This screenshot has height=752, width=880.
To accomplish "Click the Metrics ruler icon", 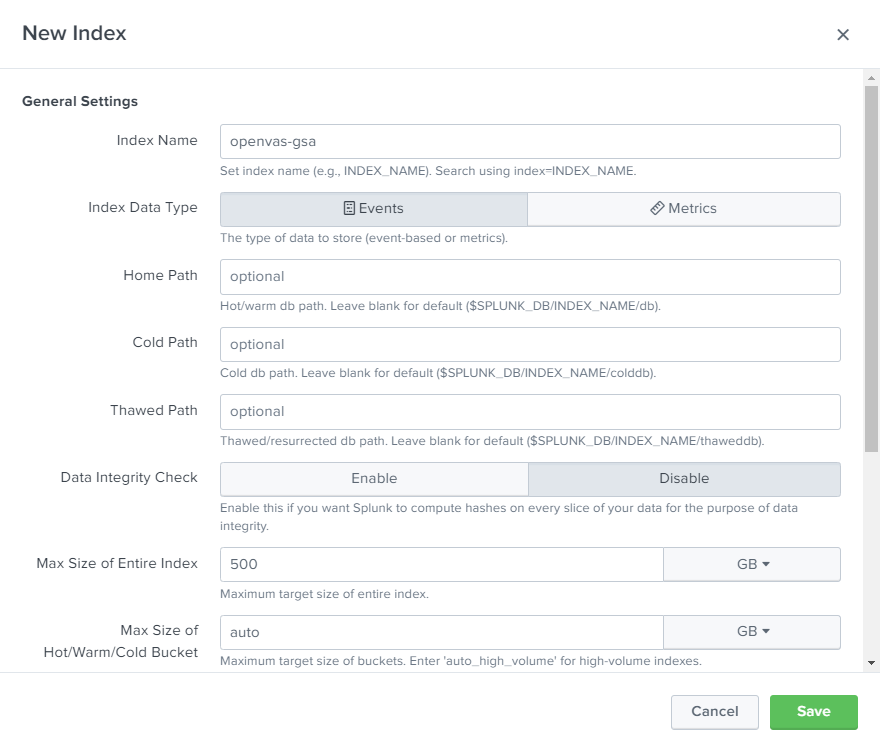I will (x=657, y=208).
